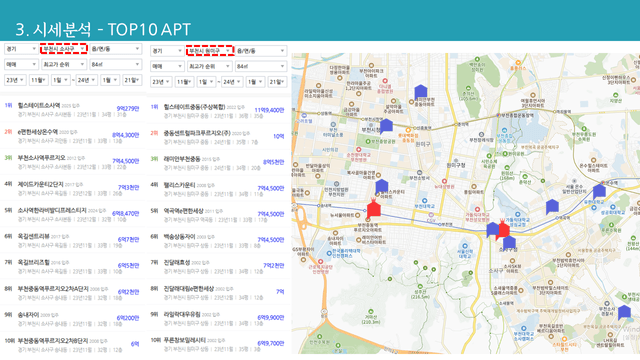Open 21일 end-day dropdown in 소사구 panel
Screen dimensions: 640x360
[132, 80]
